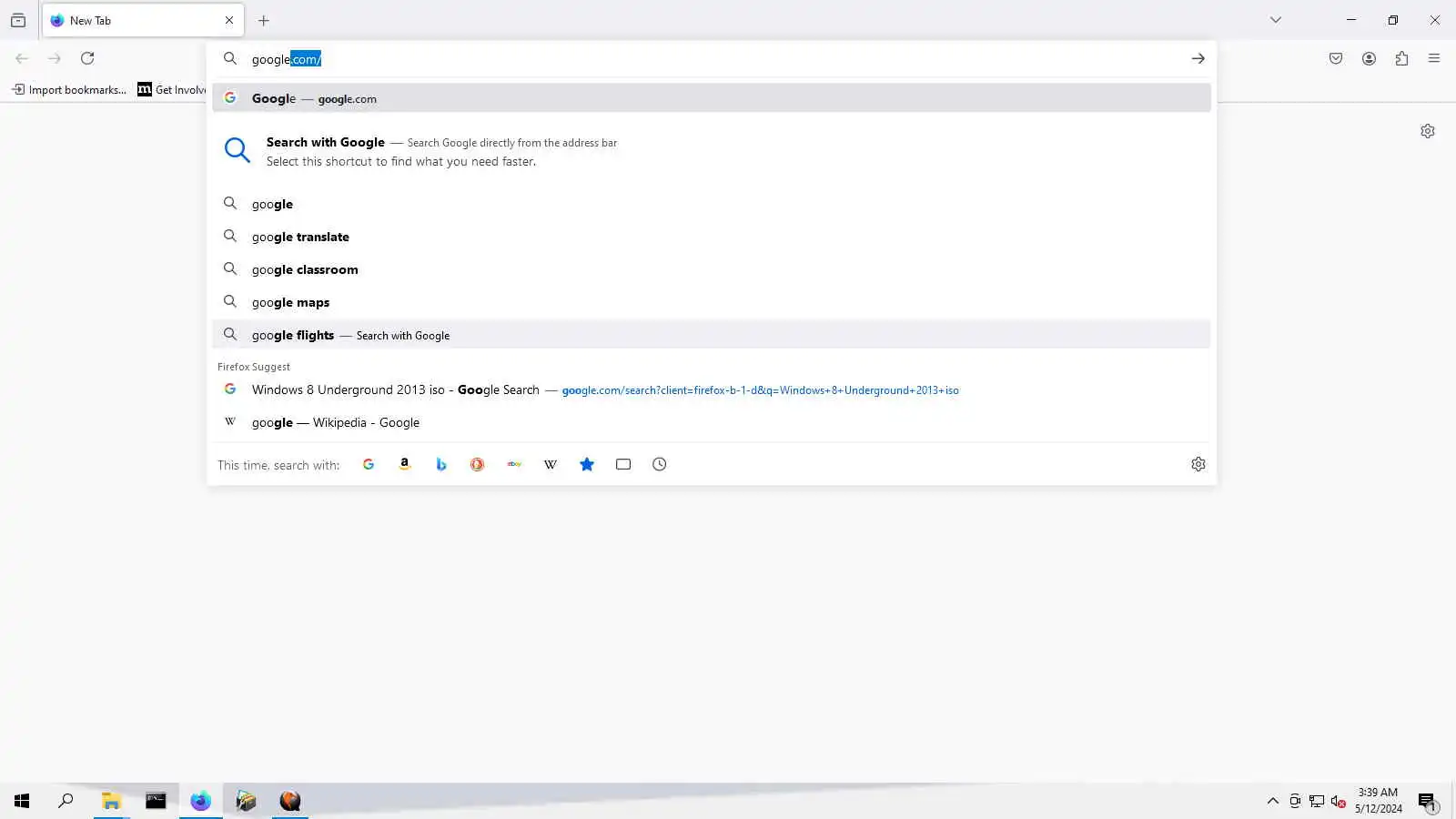Open the New Tab personalize gear
Image resolution: width=1456 pixels, height=819 pixels.
(1428, 131)
